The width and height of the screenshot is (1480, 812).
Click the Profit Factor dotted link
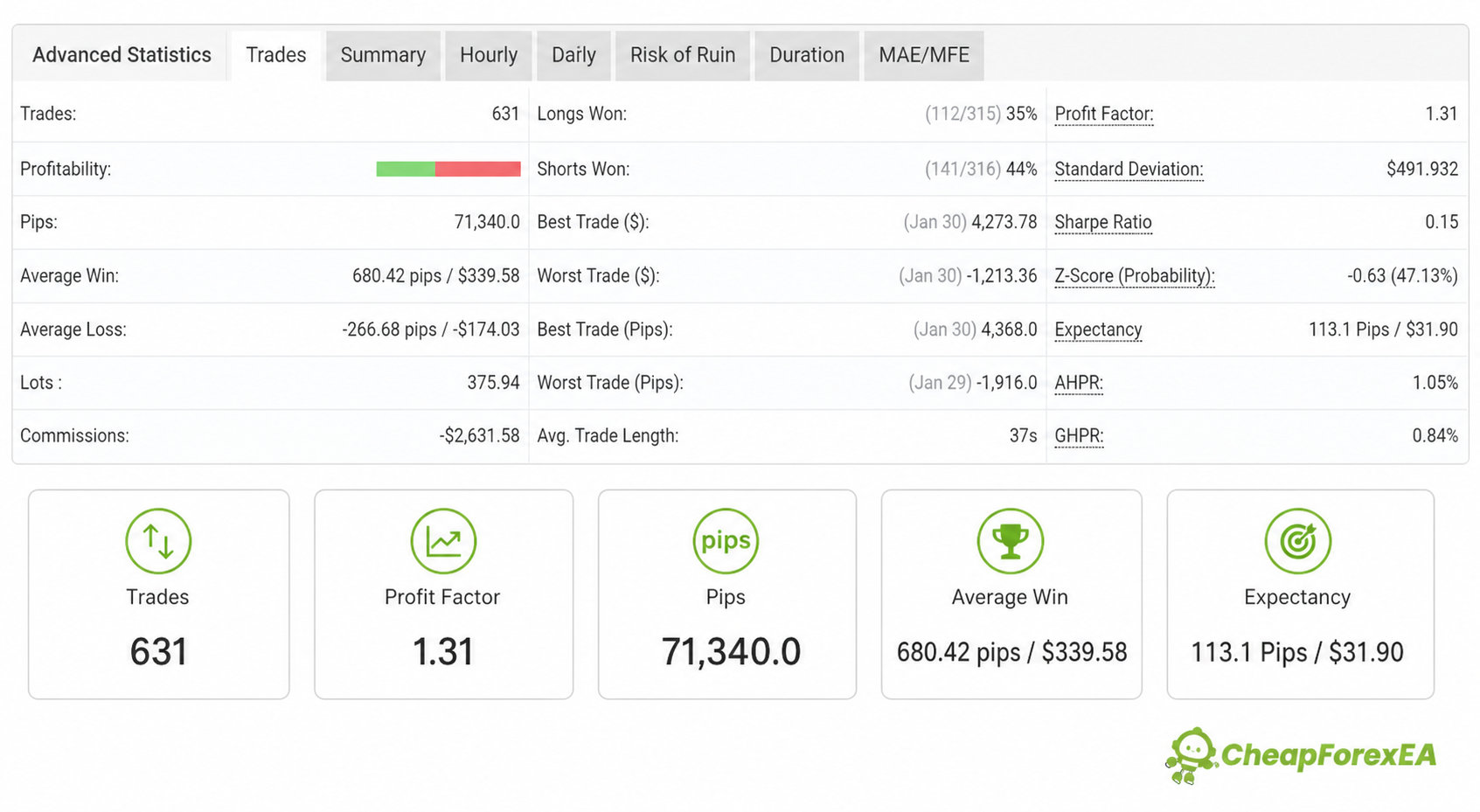1104,114
